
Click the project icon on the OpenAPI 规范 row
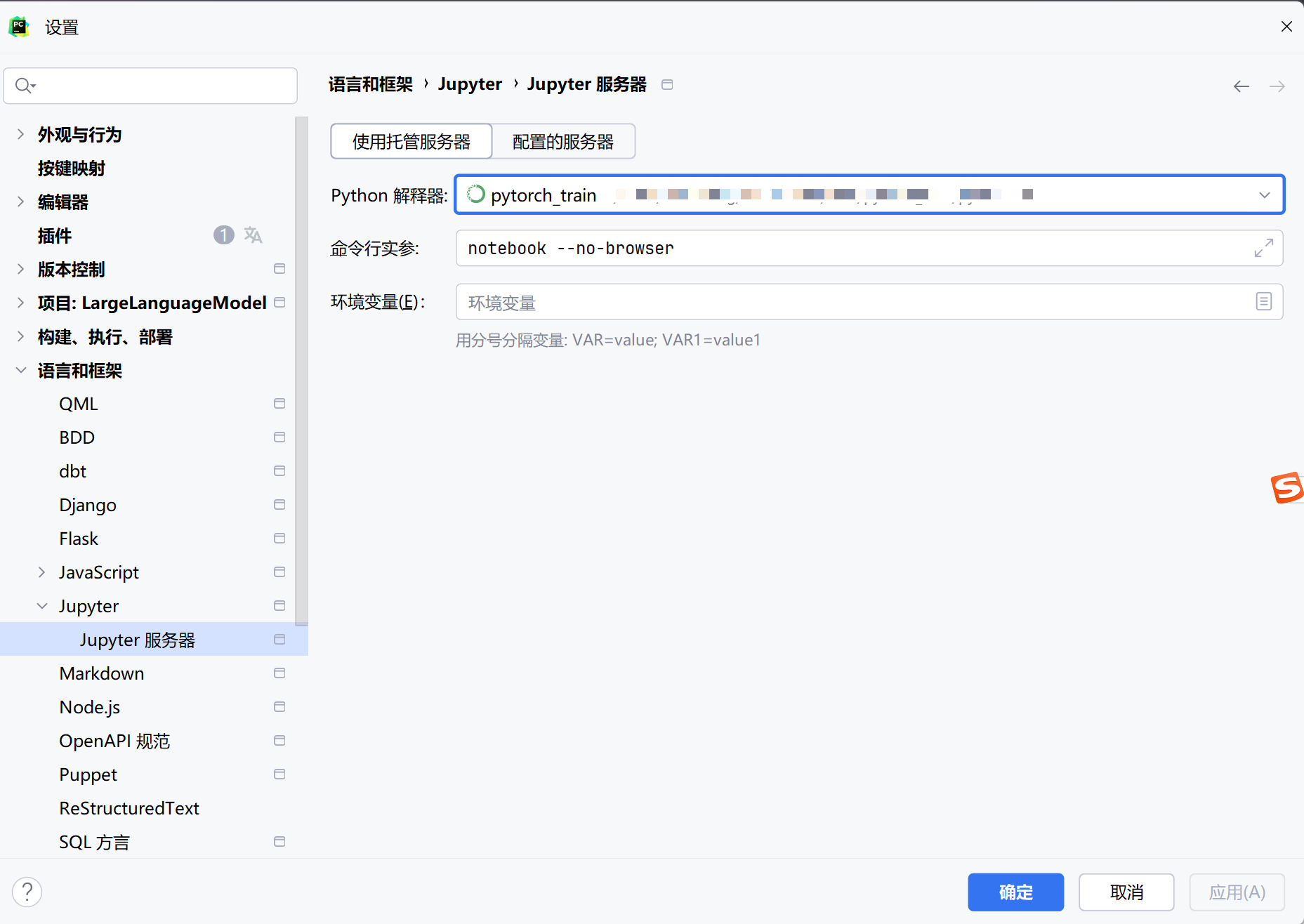tap(279, 741)
